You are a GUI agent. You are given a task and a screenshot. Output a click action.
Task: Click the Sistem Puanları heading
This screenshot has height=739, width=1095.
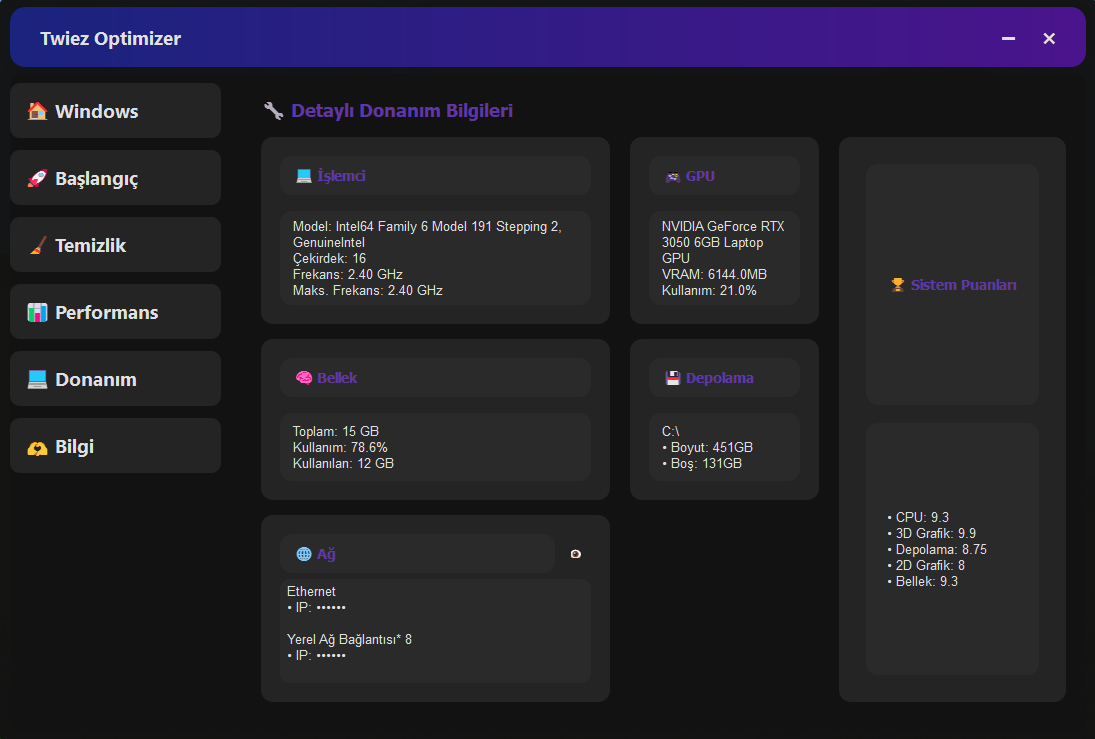pyautogui.click(x=963, y=285)
